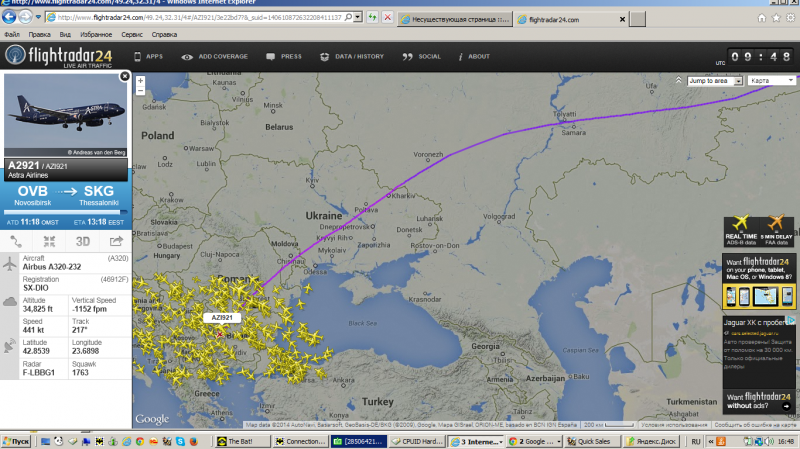The image size is (800, 449).
Task: Open the DATA / HISTORY menu
Action: click(352, 57)
